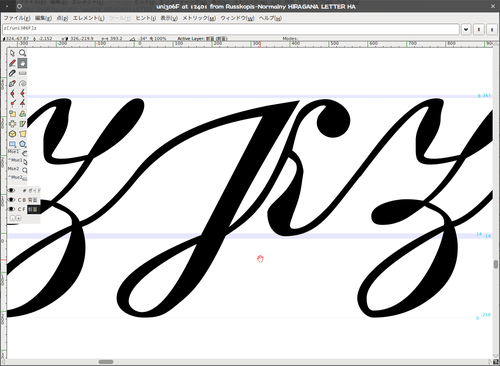The height and width of the screenshot is (366, 500).
Task: Open the glyph name dropdown arrow
Action: click(466, 29)
